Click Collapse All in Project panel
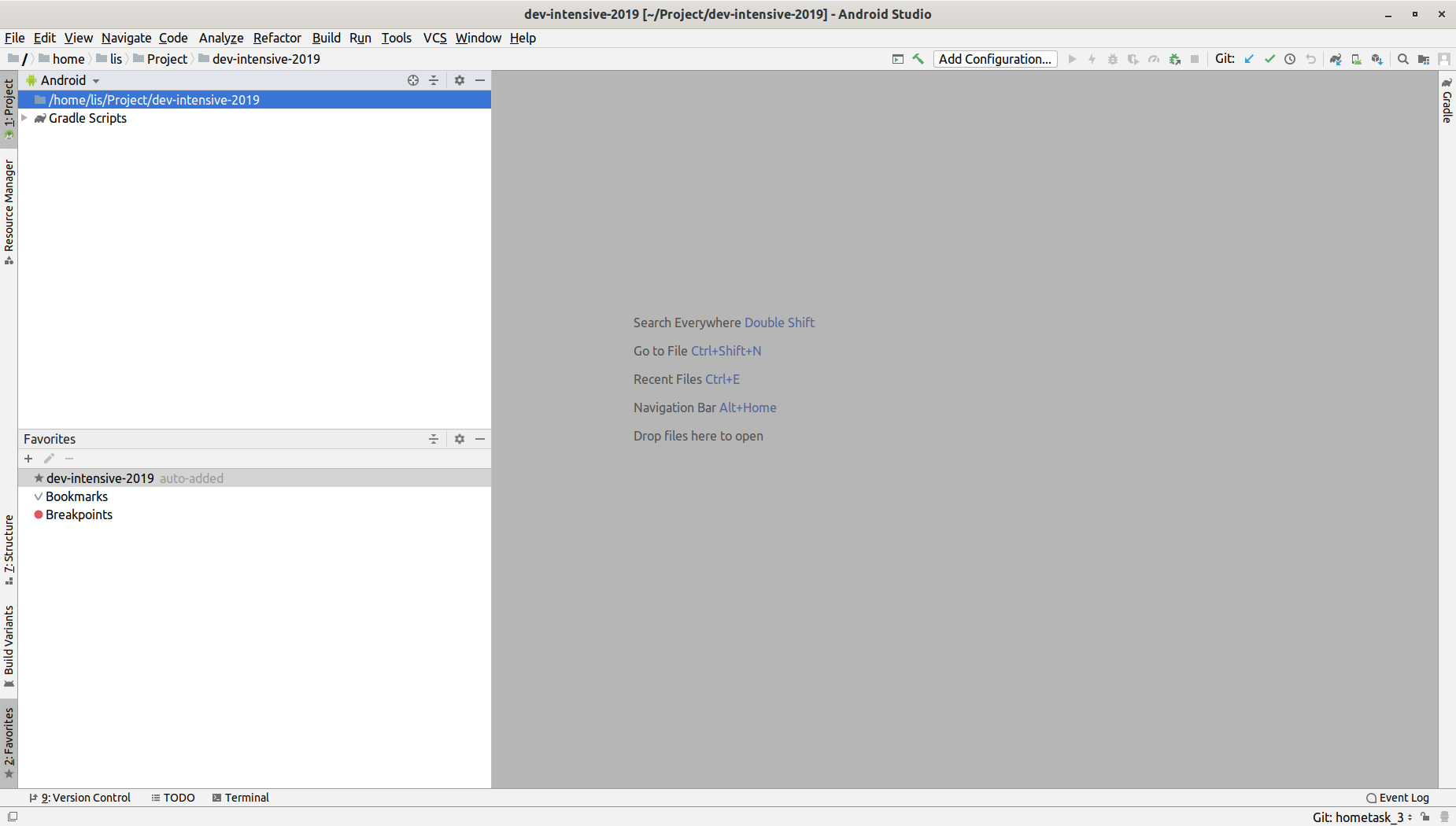This screenshot has height=826, width=1456. click(x=434, y=80)
